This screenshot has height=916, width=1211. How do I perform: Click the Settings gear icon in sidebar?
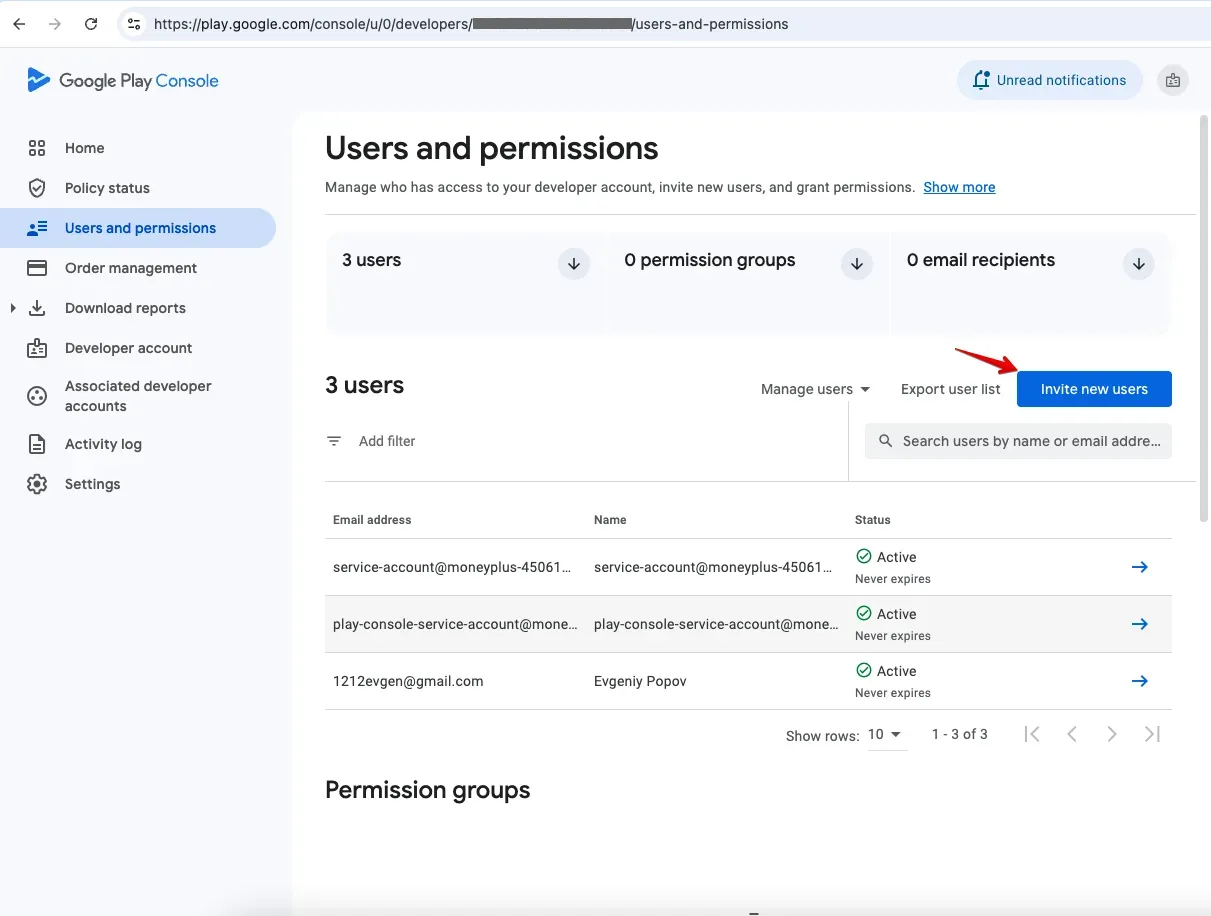pyautogui.click(x=37, y=484)
